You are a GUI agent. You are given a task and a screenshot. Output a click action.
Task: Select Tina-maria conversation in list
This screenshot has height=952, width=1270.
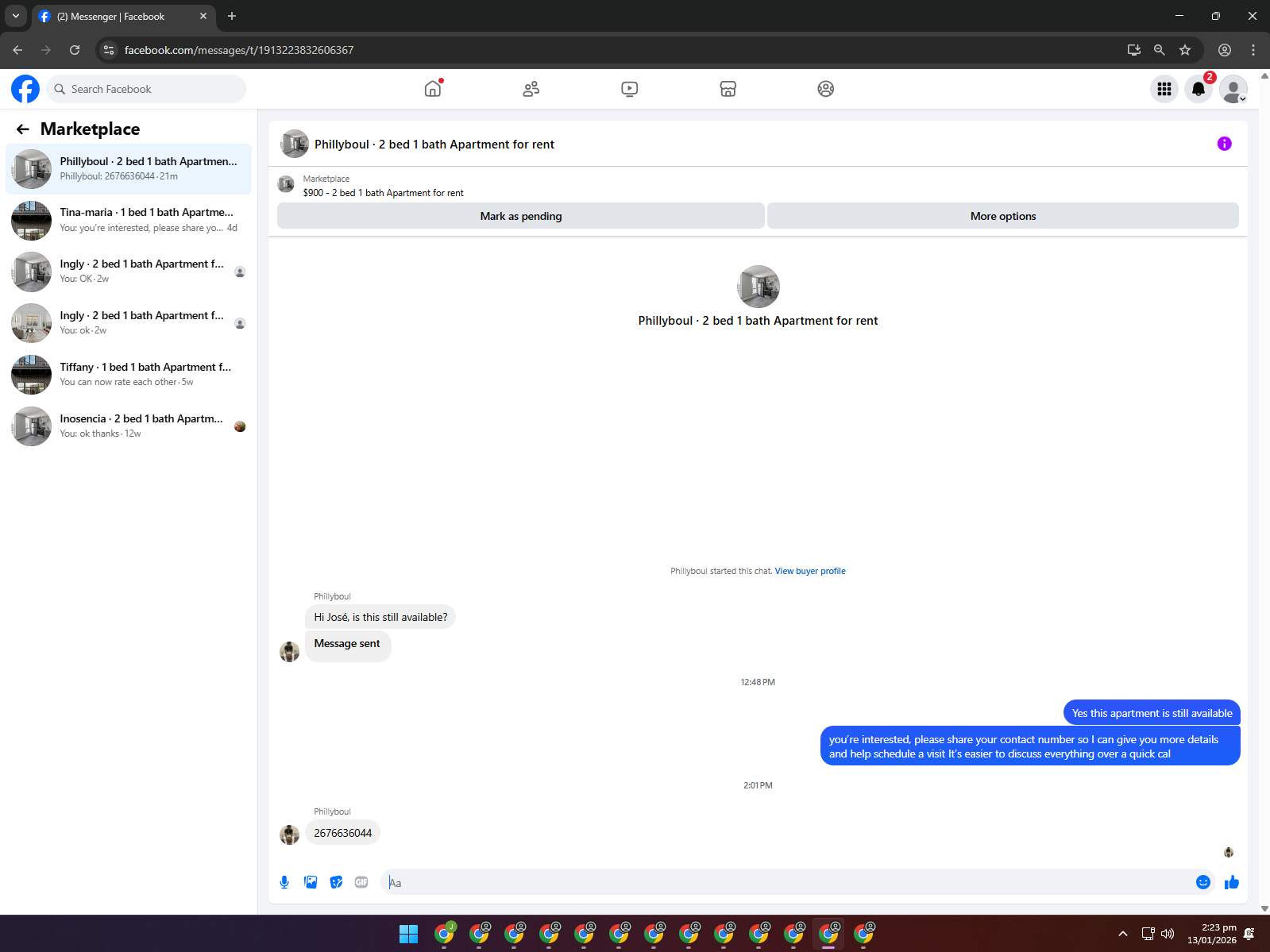click(129, 220)
